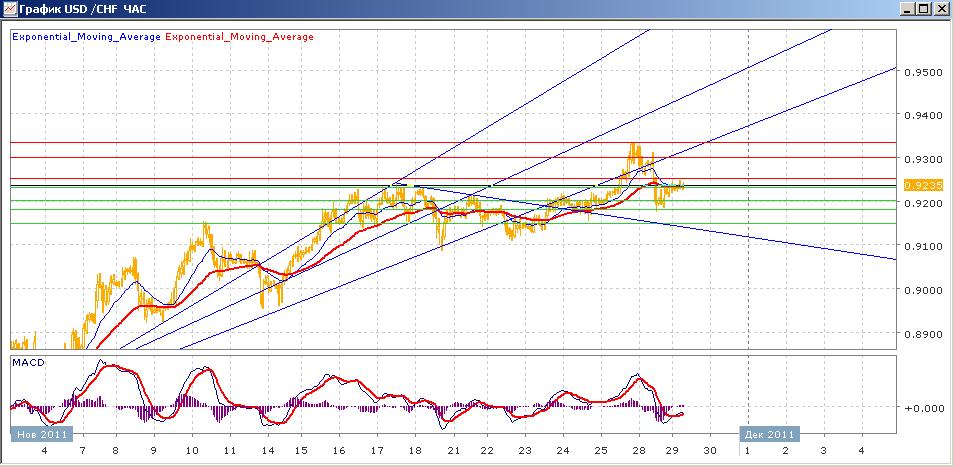
Task: Select date 8 on the time axis
Action: point(116,451)
